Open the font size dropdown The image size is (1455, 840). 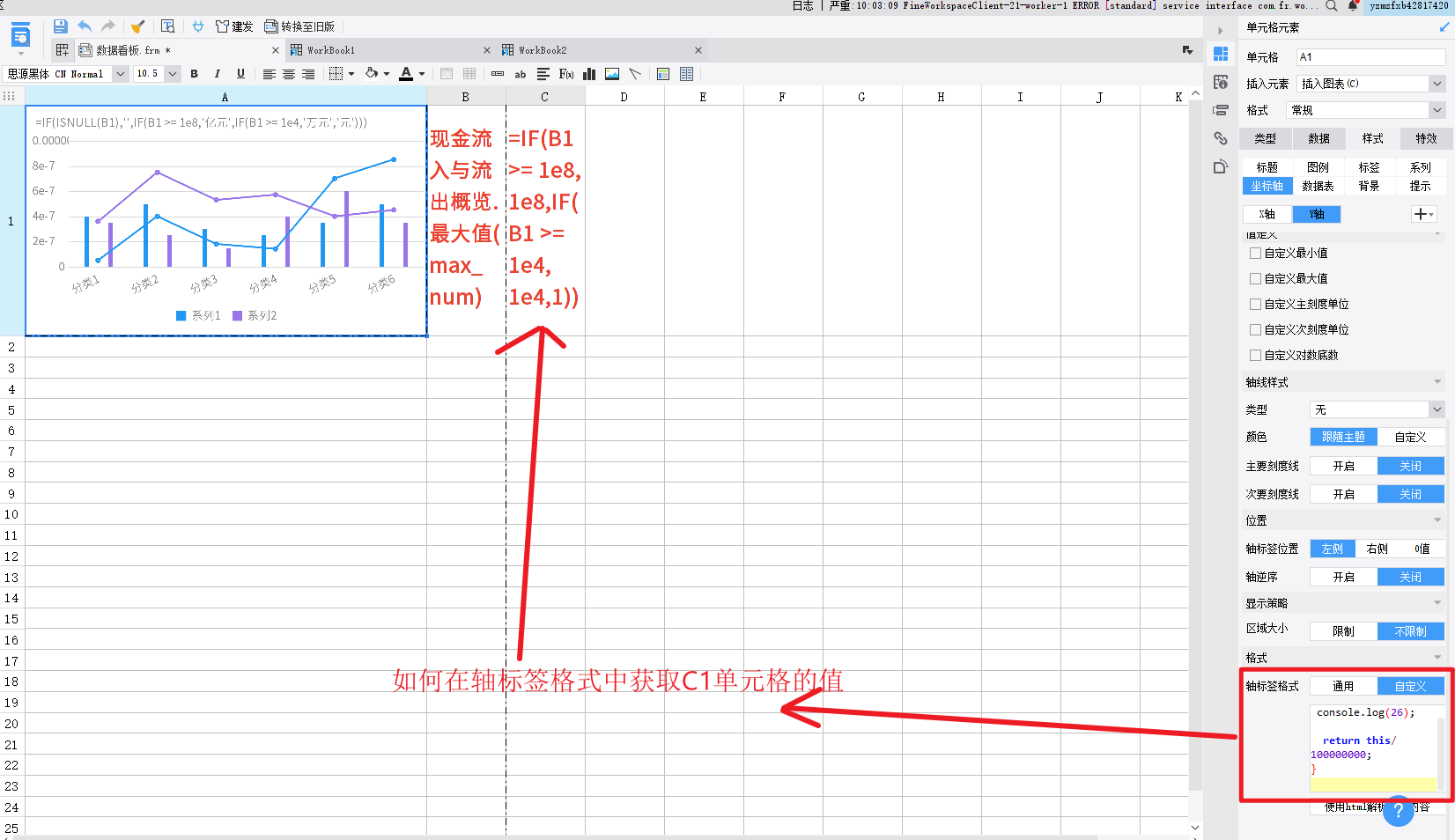173,74
